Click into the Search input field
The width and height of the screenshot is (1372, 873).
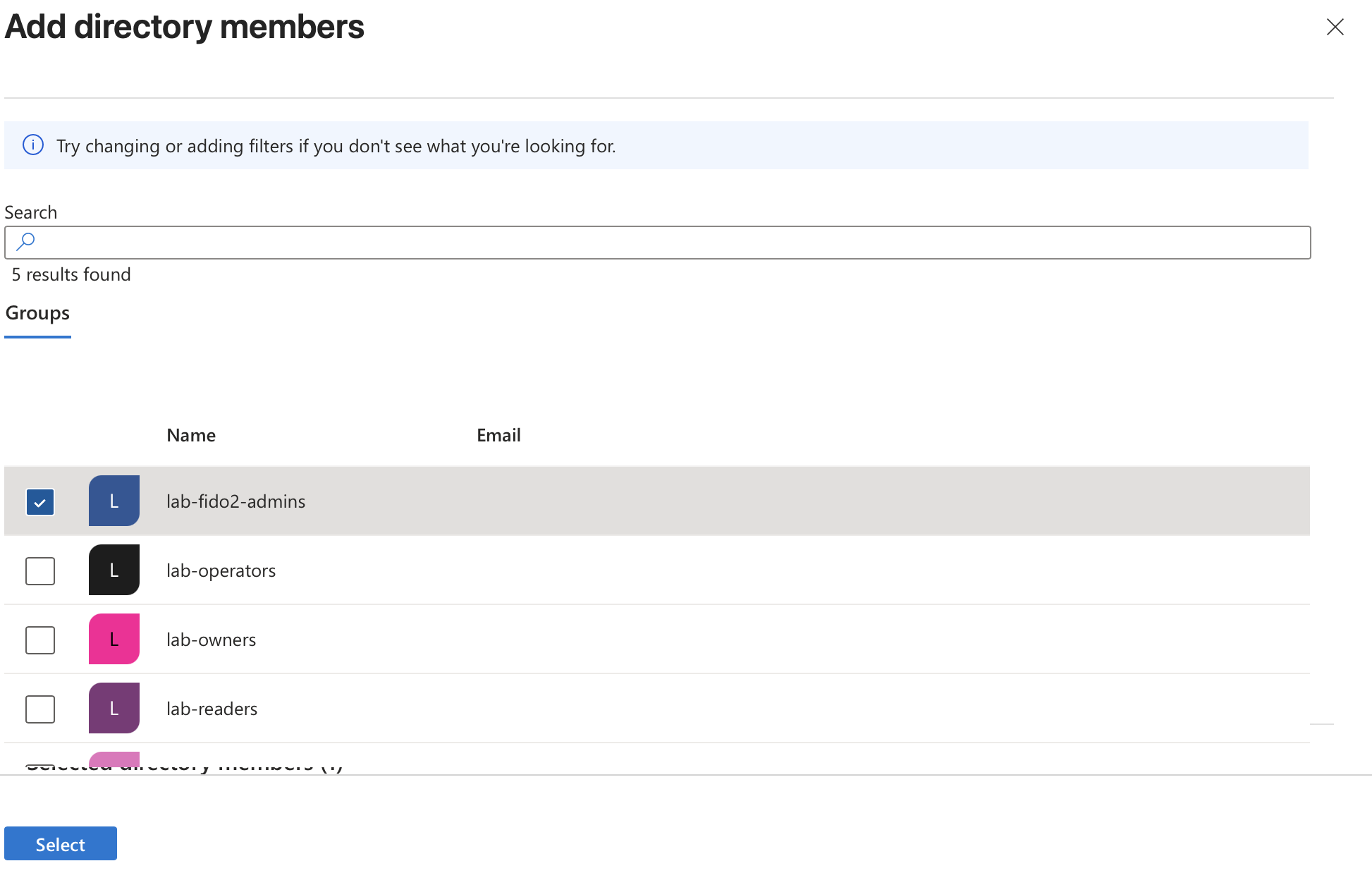[657, 243]
